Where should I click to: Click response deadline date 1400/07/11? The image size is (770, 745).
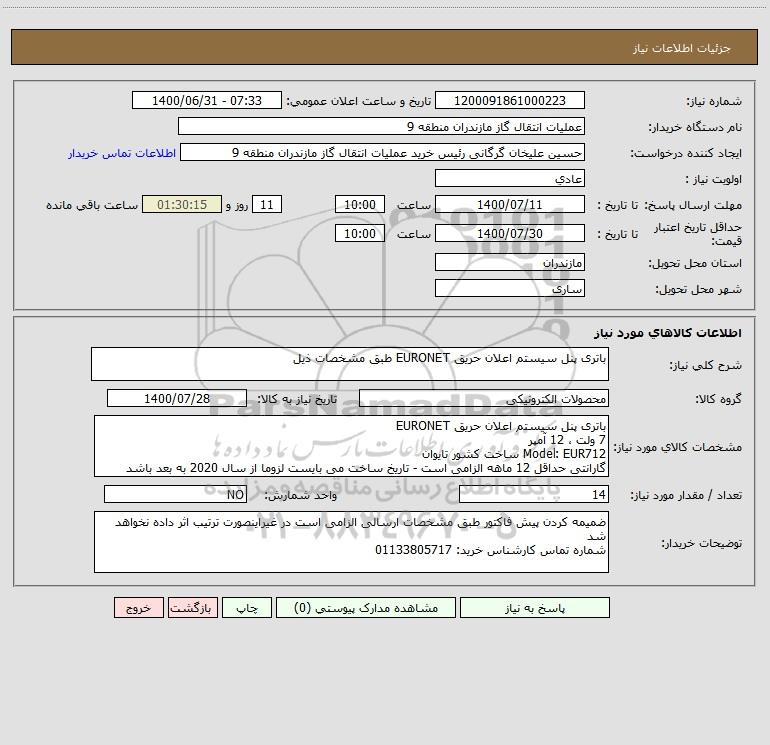click(x=510, y=204)
